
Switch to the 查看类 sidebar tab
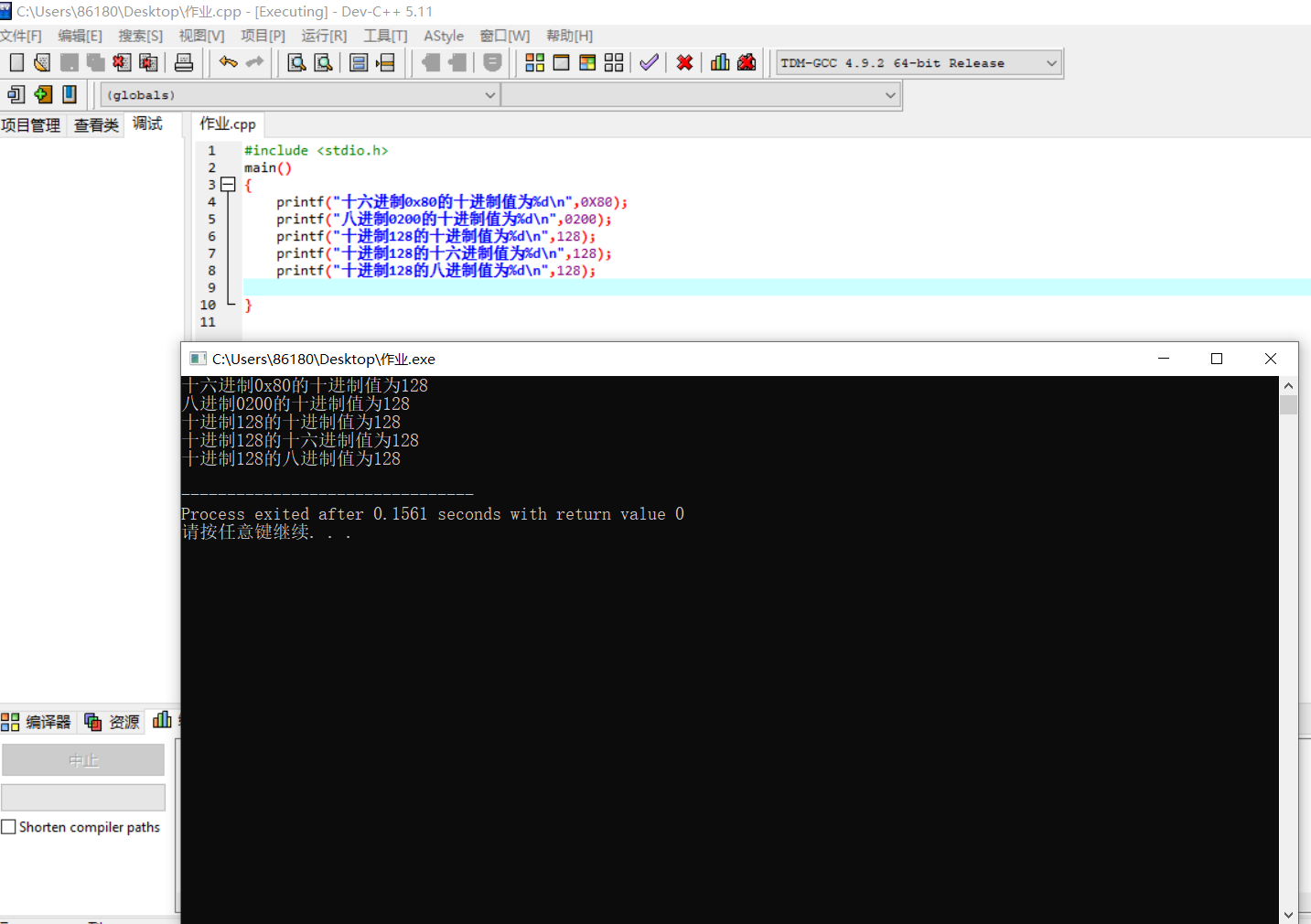point(96,125)
